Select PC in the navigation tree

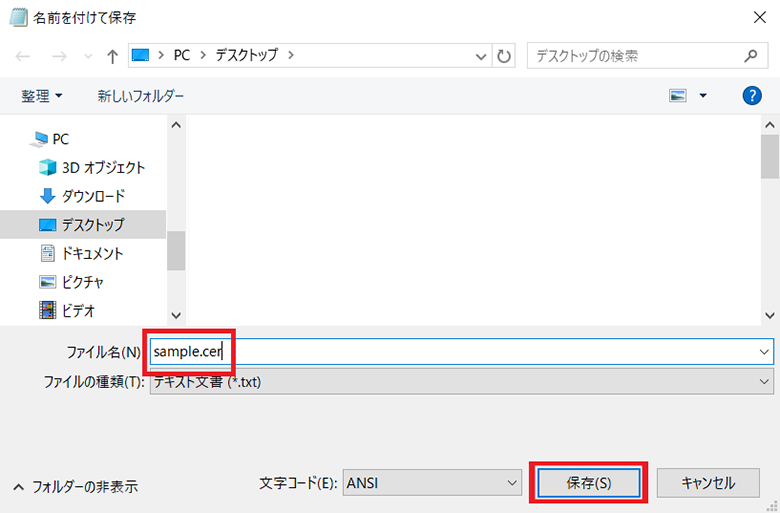pyautogui.click(x=60, y=139)
